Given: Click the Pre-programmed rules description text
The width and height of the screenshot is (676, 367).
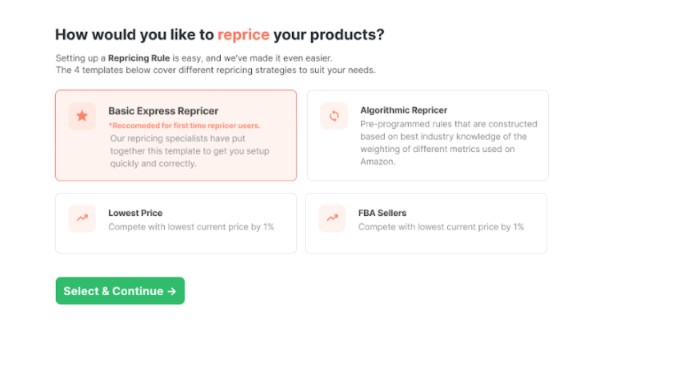Looking at the screenshot, I should click(449, 143).
